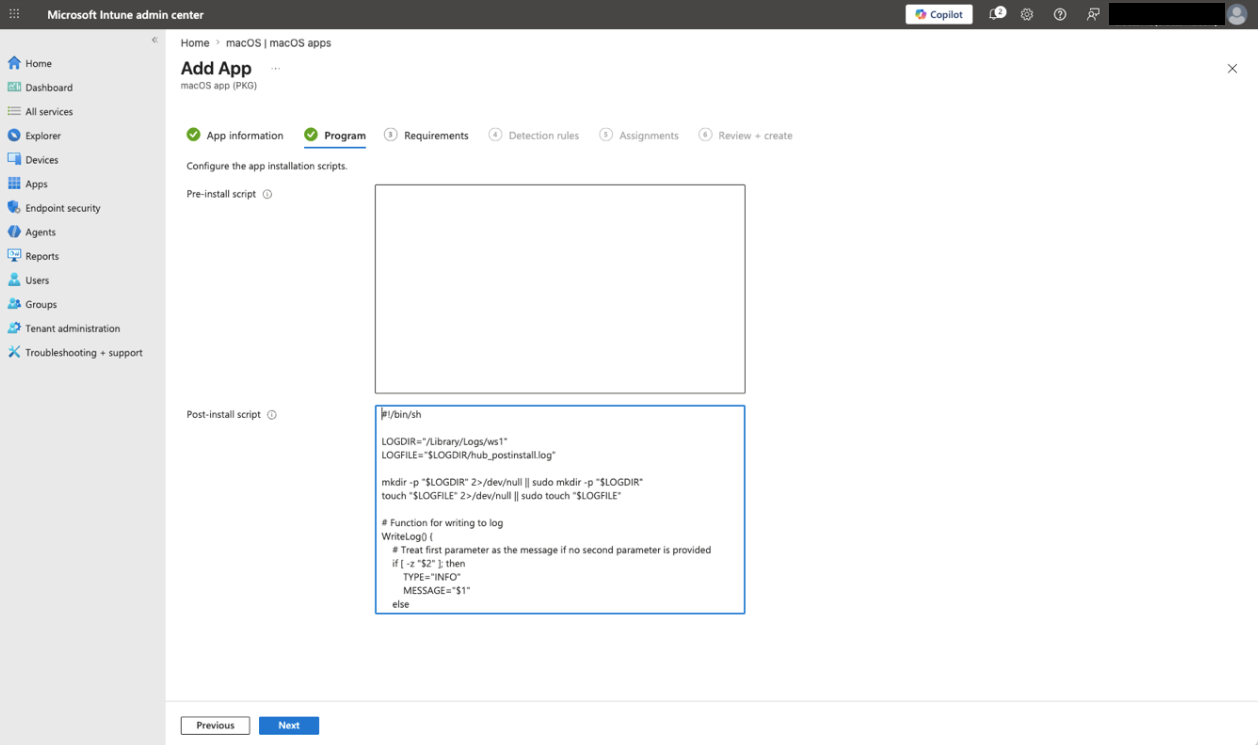Click the '#!/bin/sh' line in script
The width and height of the screenshot is (1258, 745).
tap(401, 414)
